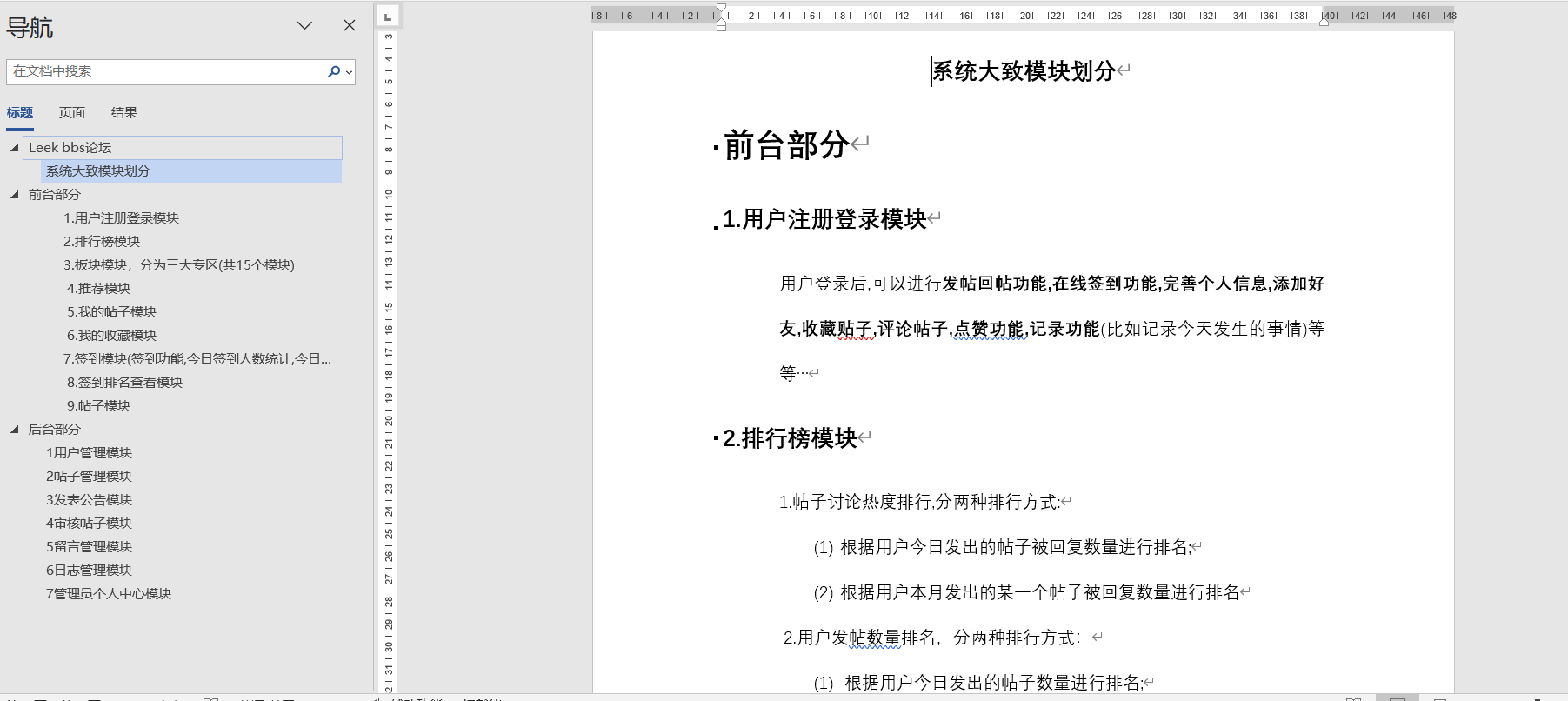
Task: Go to 8.签到排名查看模块 heading
Action: click(x=124, y=383)
